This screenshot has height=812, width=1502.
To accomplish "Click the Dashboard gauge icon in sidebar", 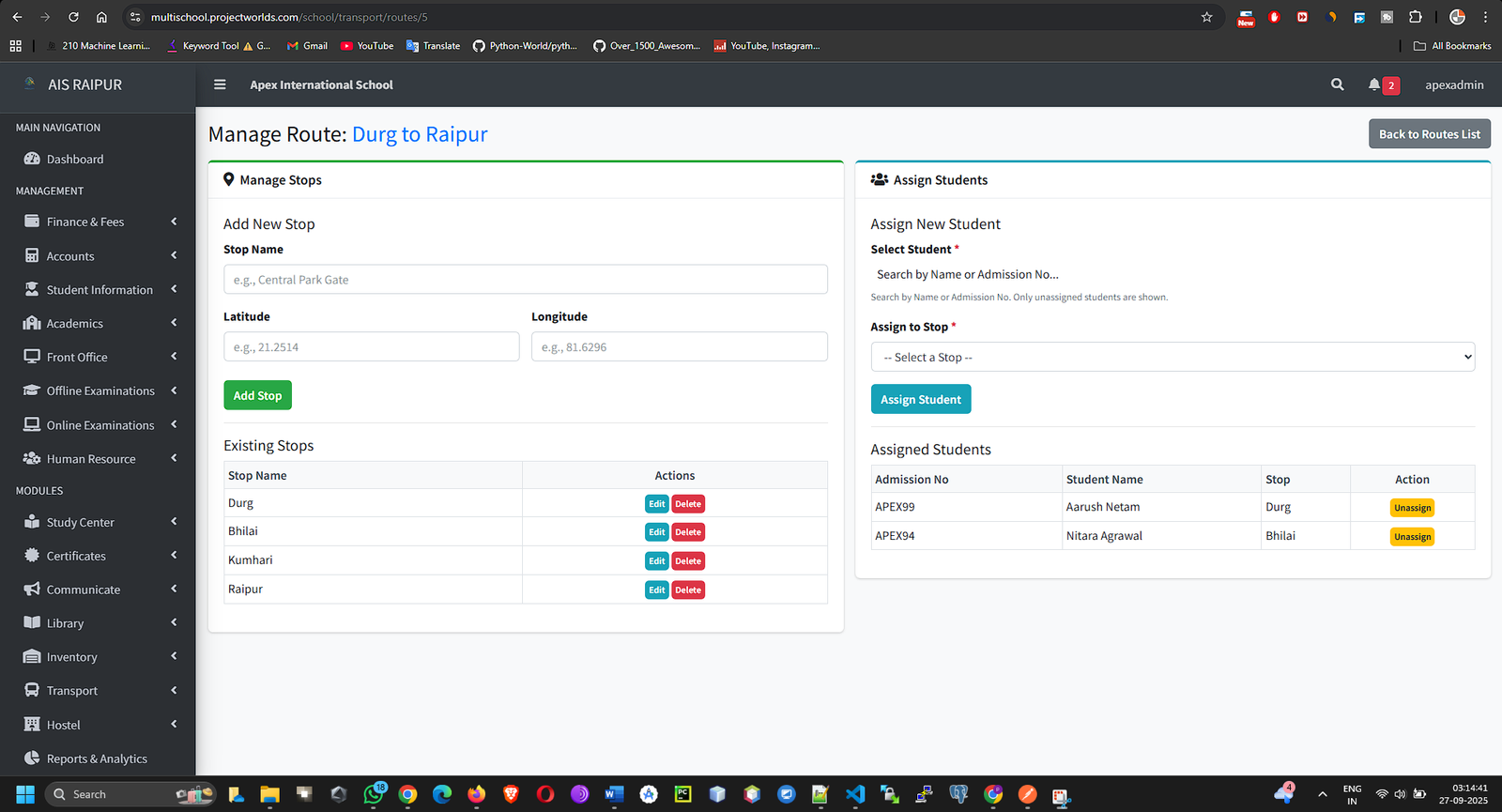I will [x=32, y=160].
